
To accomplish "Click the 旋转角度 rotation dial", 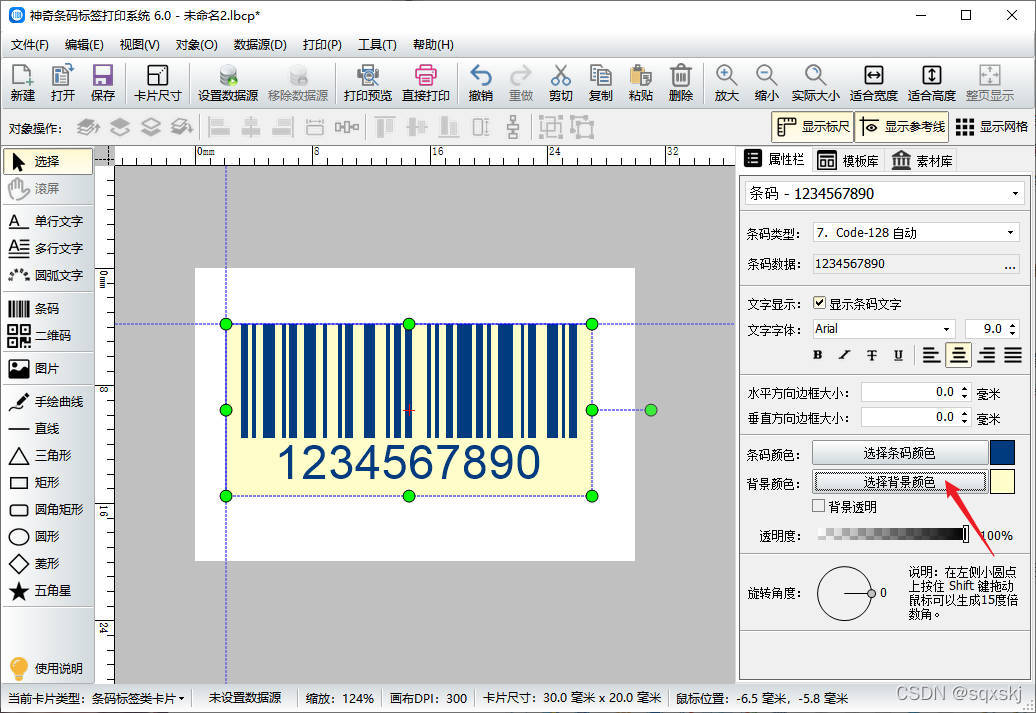I will 846,593.
